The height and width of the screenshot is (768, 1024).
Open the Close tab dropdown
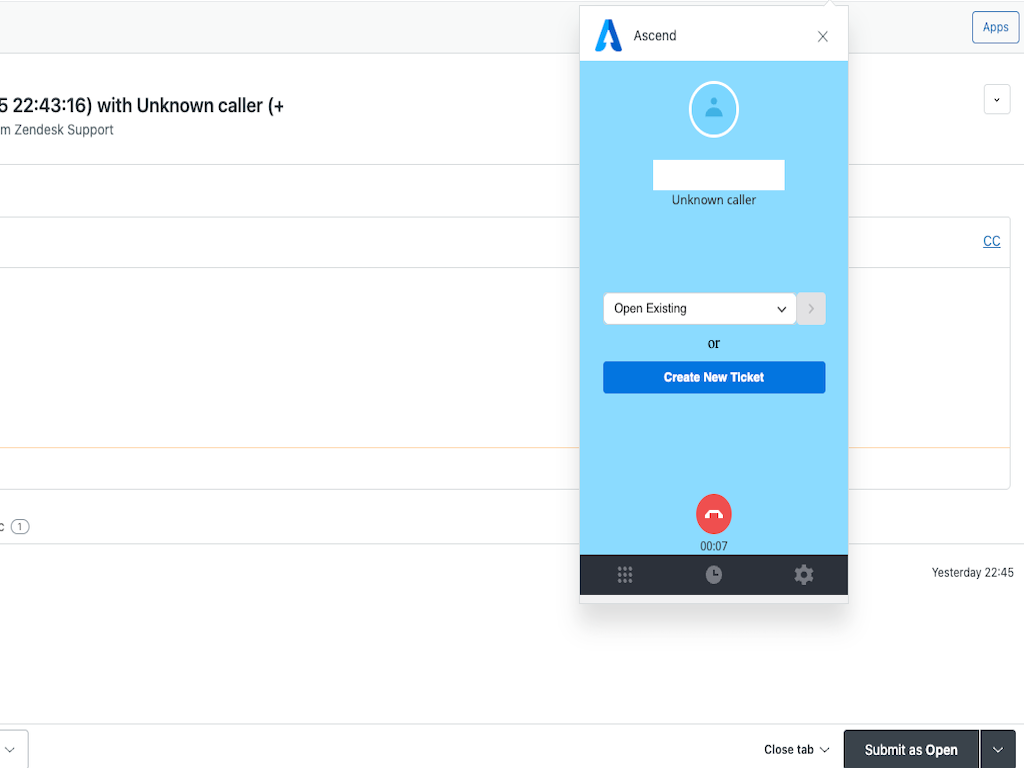coord(795,748)
